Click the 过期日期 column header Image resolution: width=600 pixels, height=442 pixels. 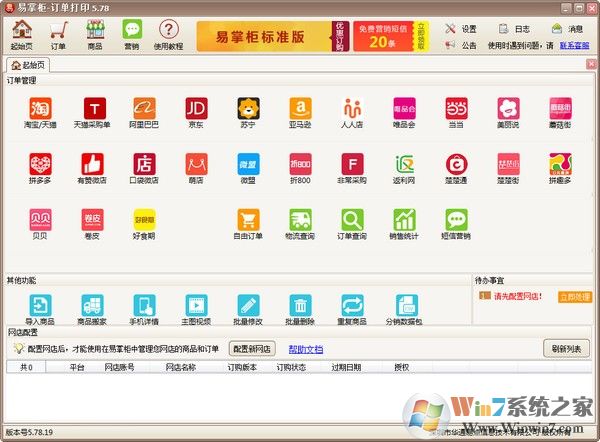pos(346,367)
